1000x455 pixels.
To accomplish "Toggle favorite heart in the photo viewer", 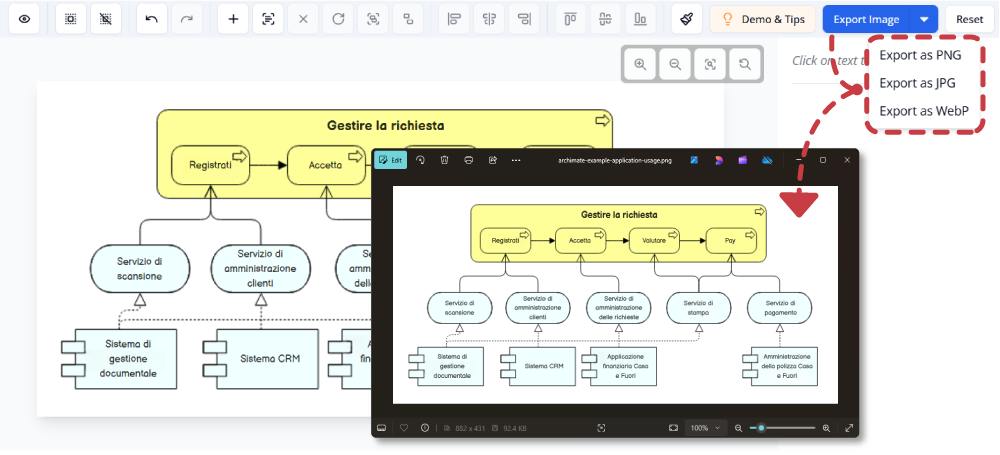I will (404, 428).
